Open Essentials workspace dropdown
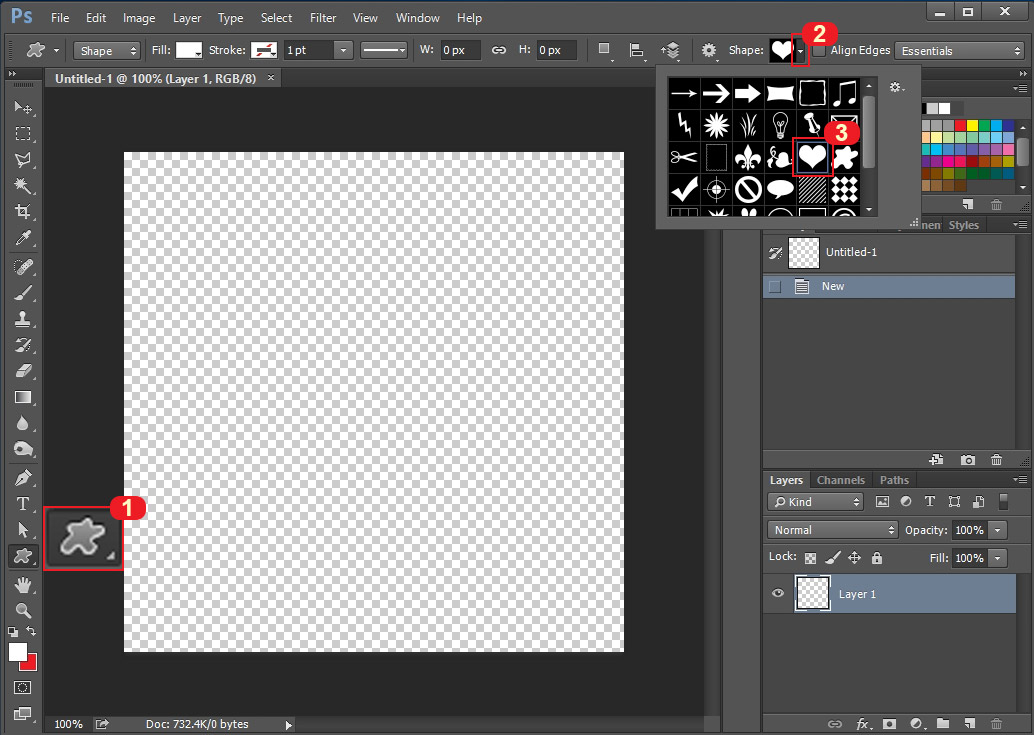Image resolution: width=1034 pixels, height=735 pixels. coord(959,51)
